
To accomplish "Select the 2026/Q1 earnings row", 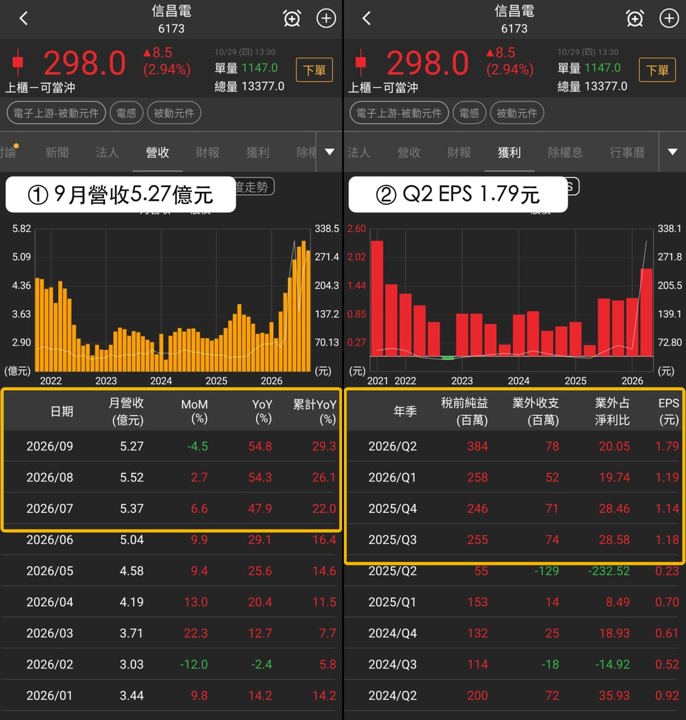I will (514, 477).
